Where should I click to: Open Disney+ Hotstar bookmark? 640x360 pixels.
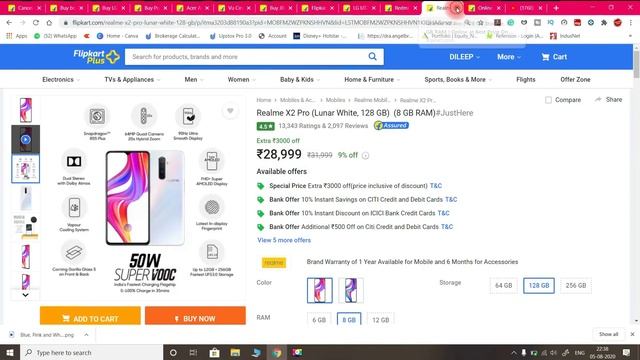coord(320,36)
